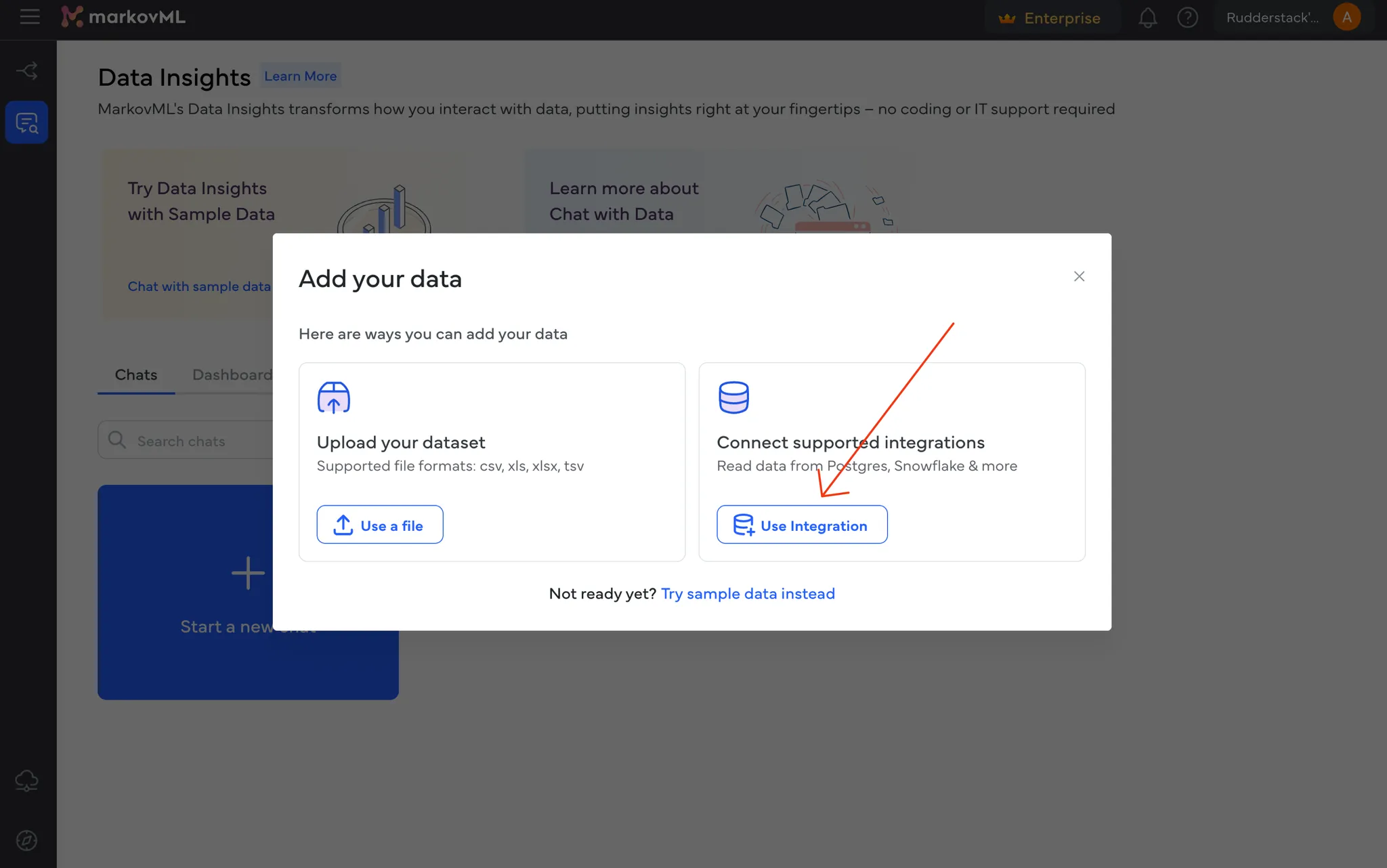Switch to the Chats tab
The width and height of the screenshot is (1387, 868).
136,374
